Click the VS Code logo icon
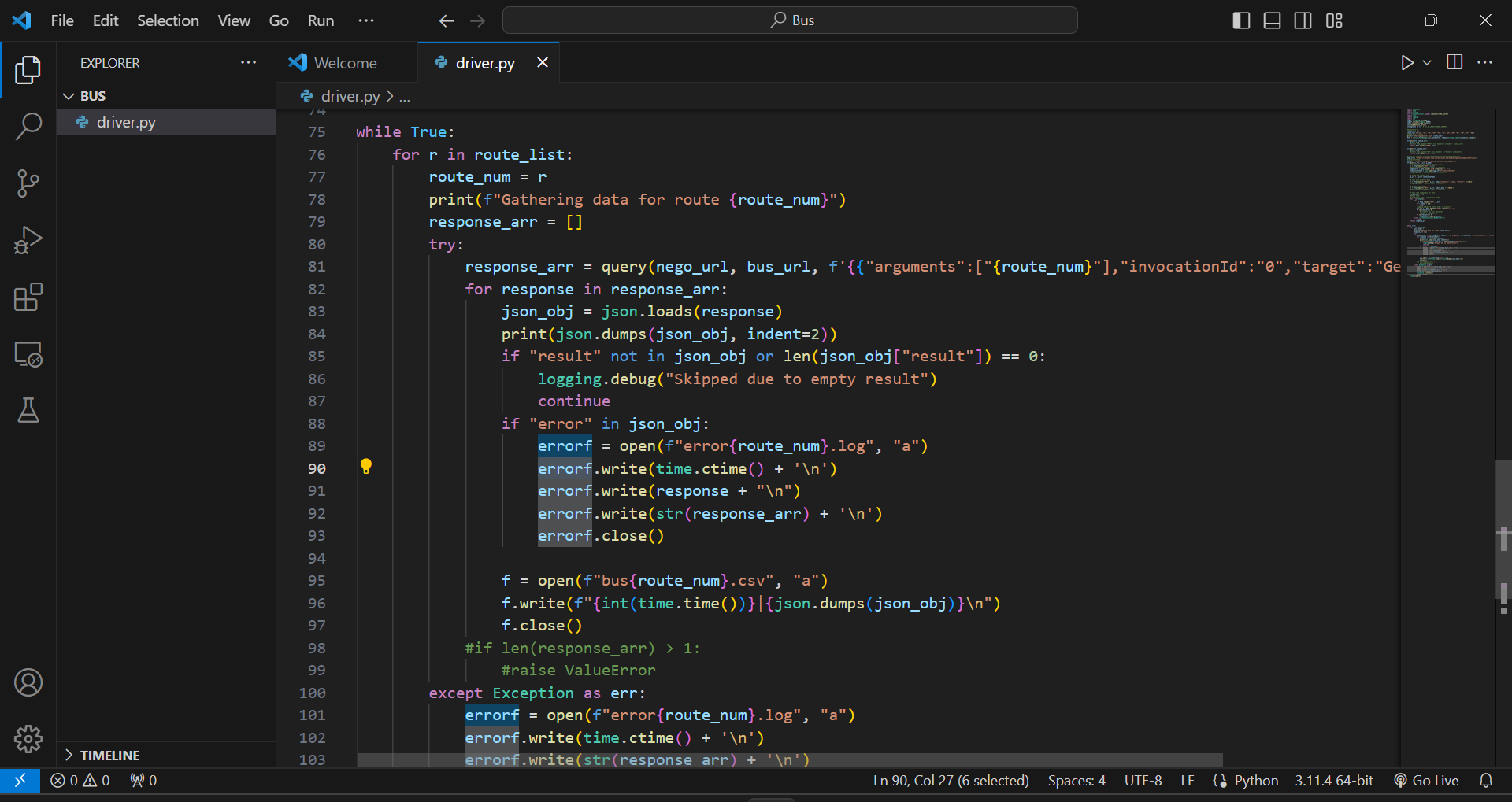 point(21,20)
